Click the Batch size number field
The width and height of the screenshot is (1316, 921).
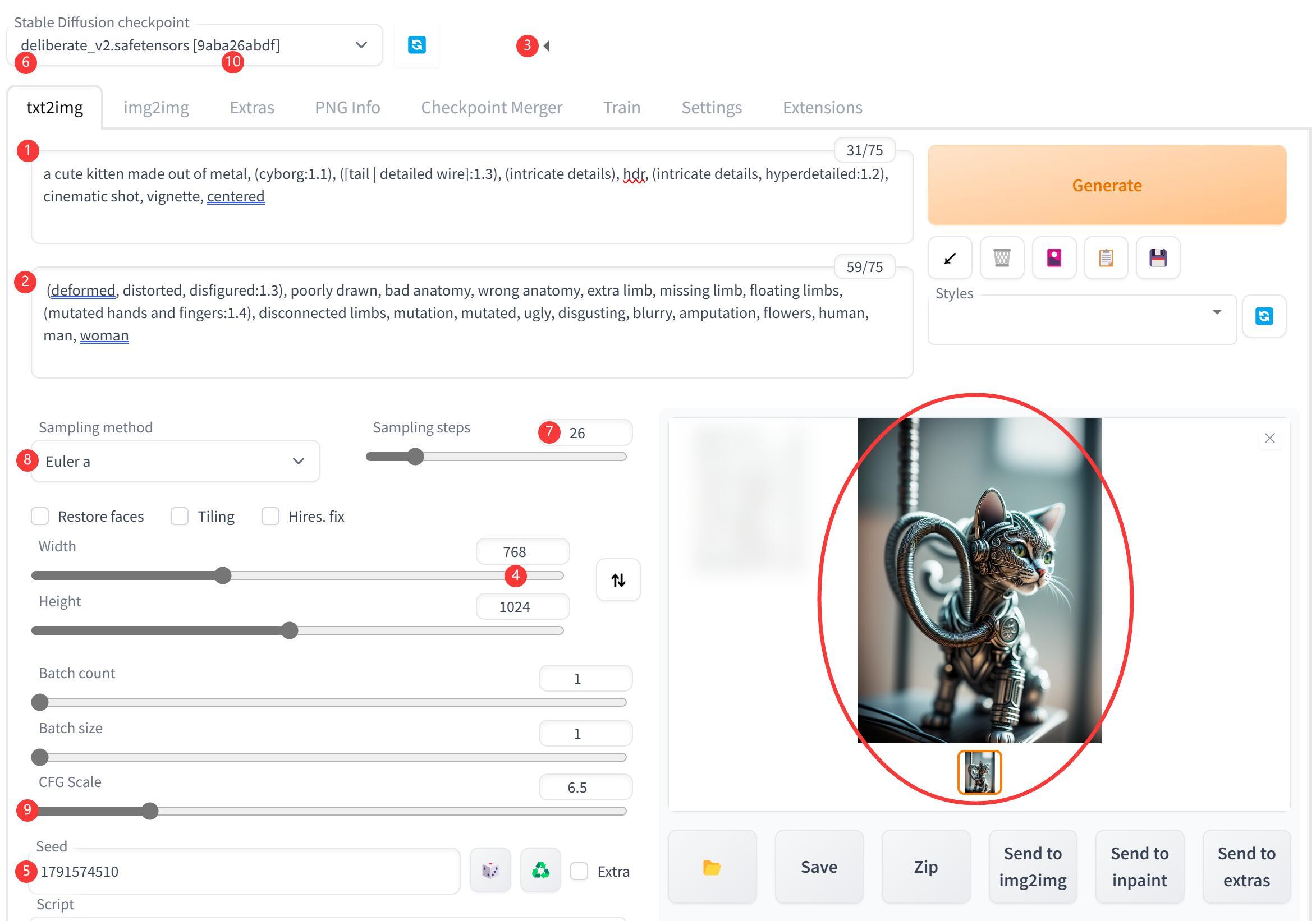click(x=585, y=733)
